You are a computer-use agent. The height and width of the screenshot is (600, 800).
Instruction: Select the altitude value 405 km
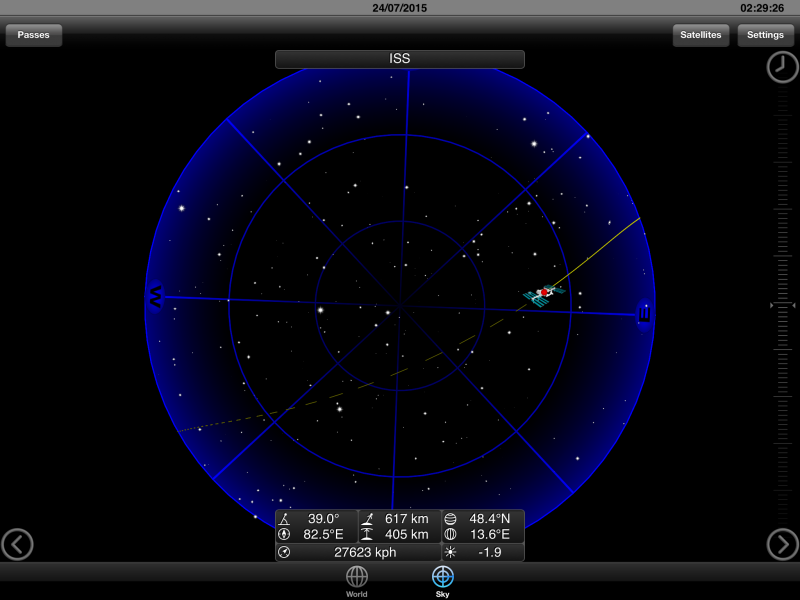(407, 534)
